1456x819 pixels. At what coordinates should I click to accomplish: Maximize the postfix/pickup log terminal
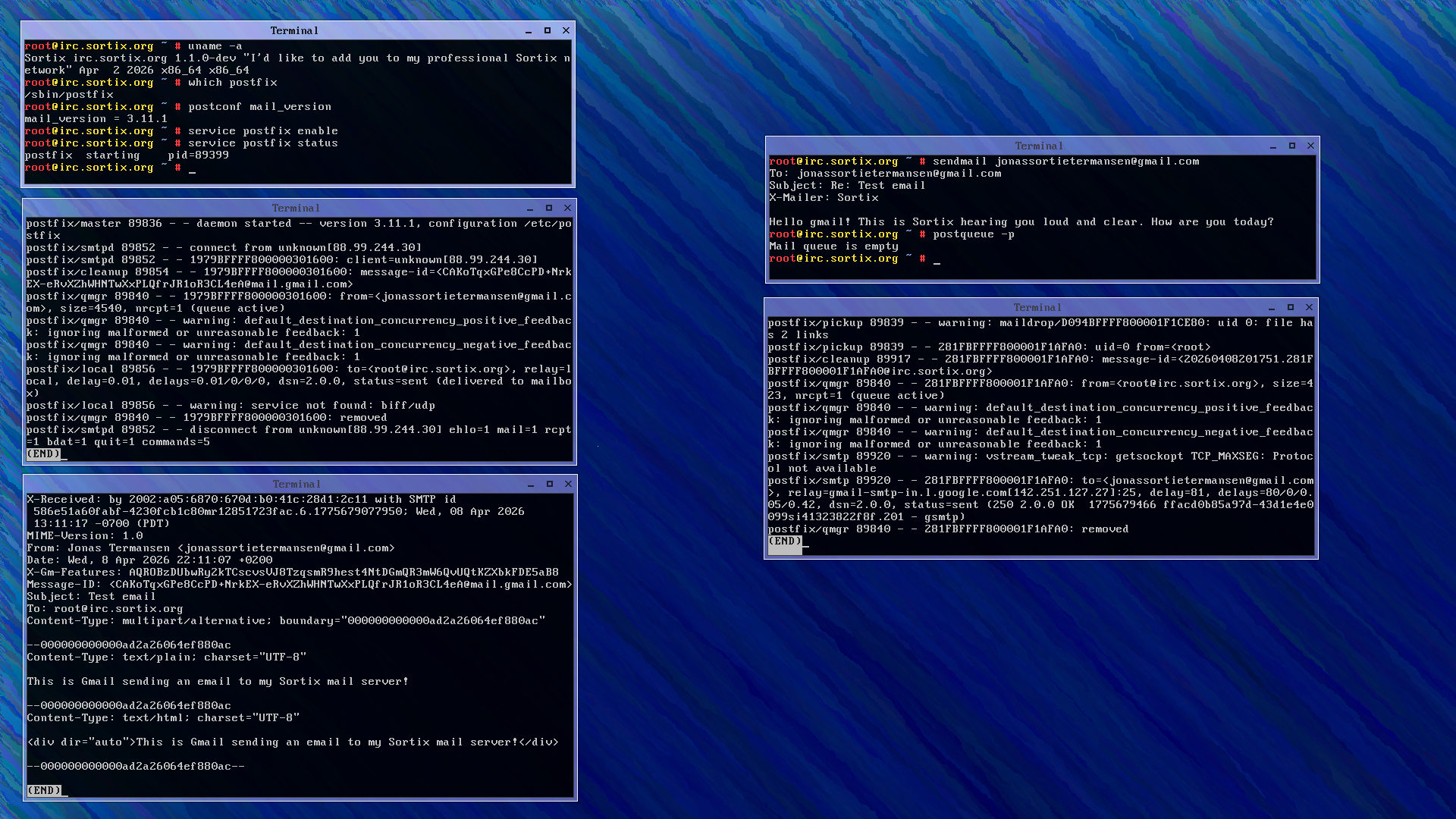[x=1291, y=307]
